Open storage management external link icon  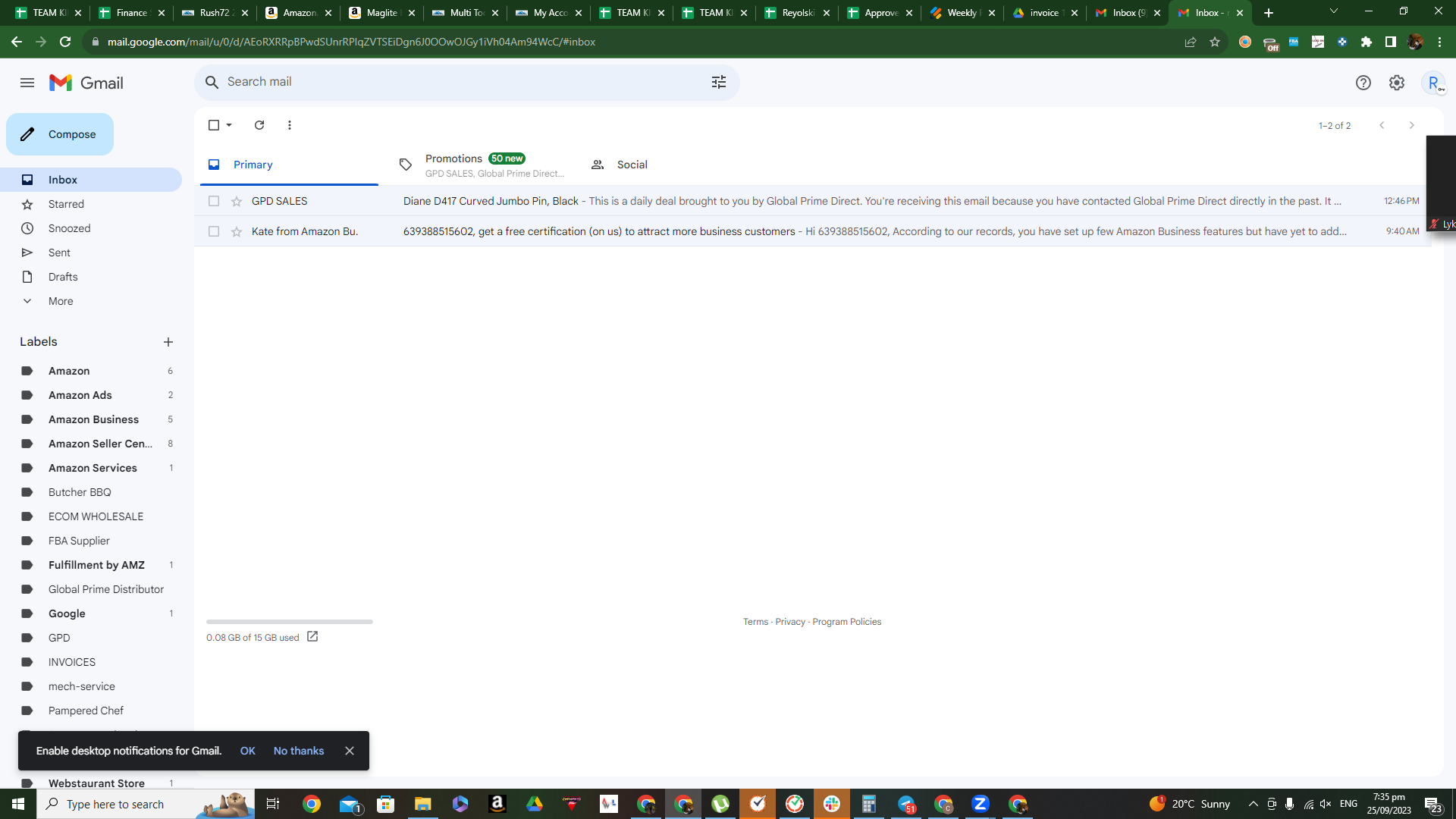click(x=312, y=637)
